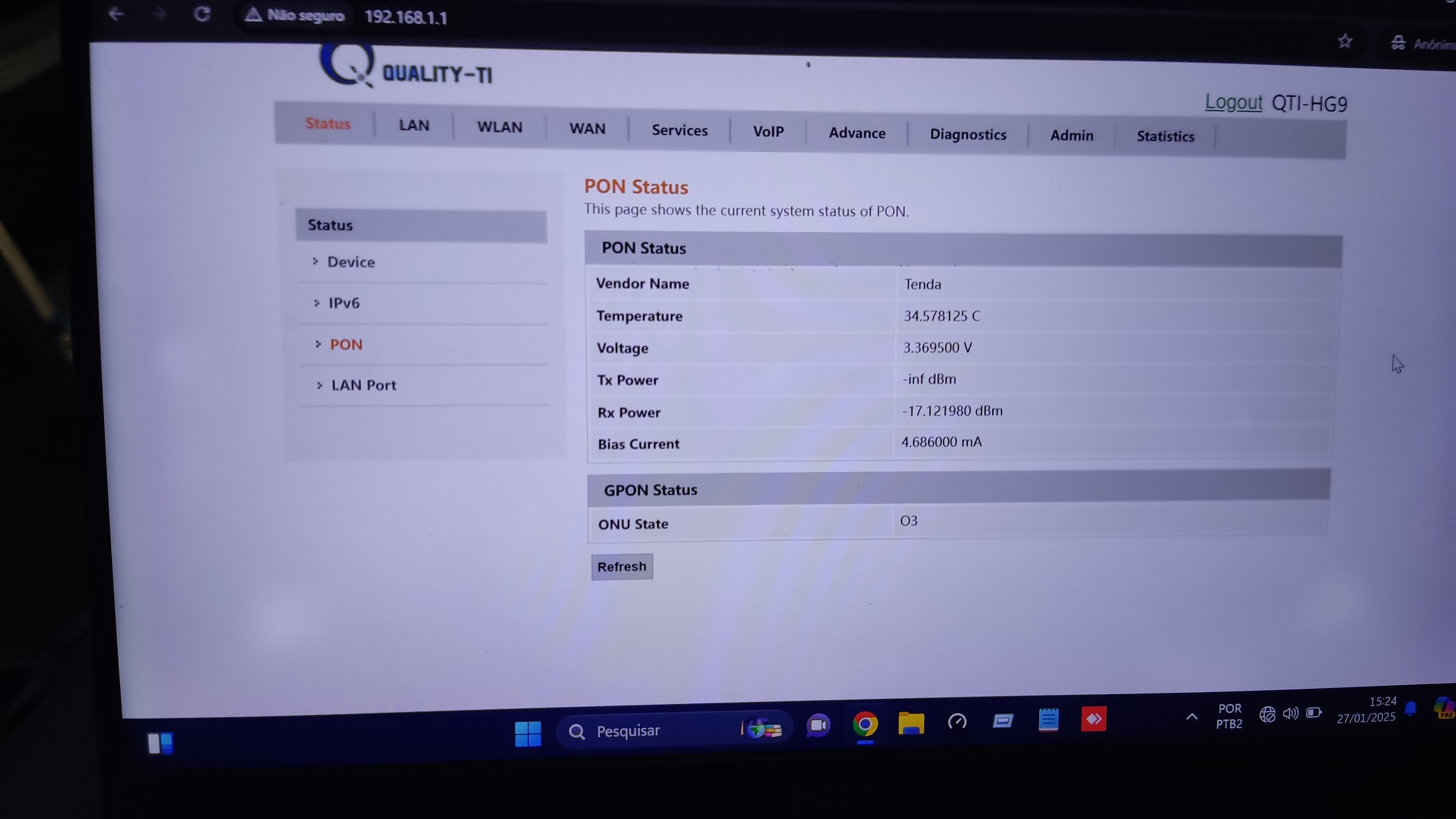Click the browser reload icon

[202, 14]
